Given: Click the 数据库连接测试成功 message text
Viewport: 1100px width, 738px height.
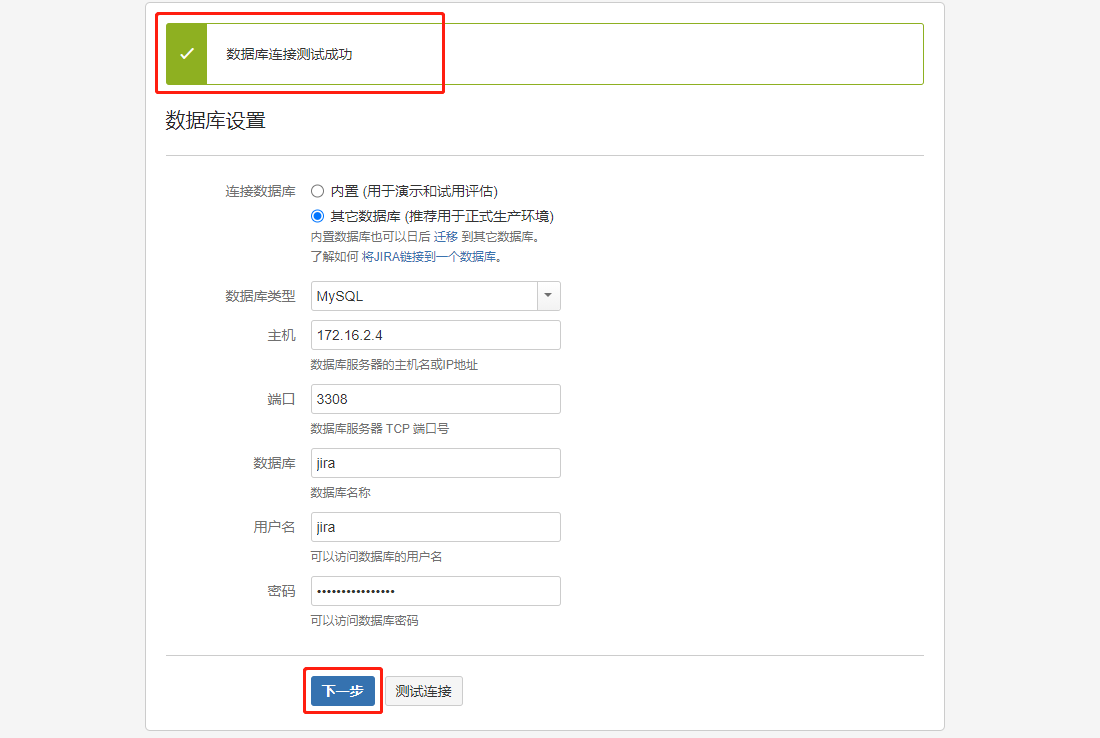Looking at the screenshot, I should [x=289, y=54].
